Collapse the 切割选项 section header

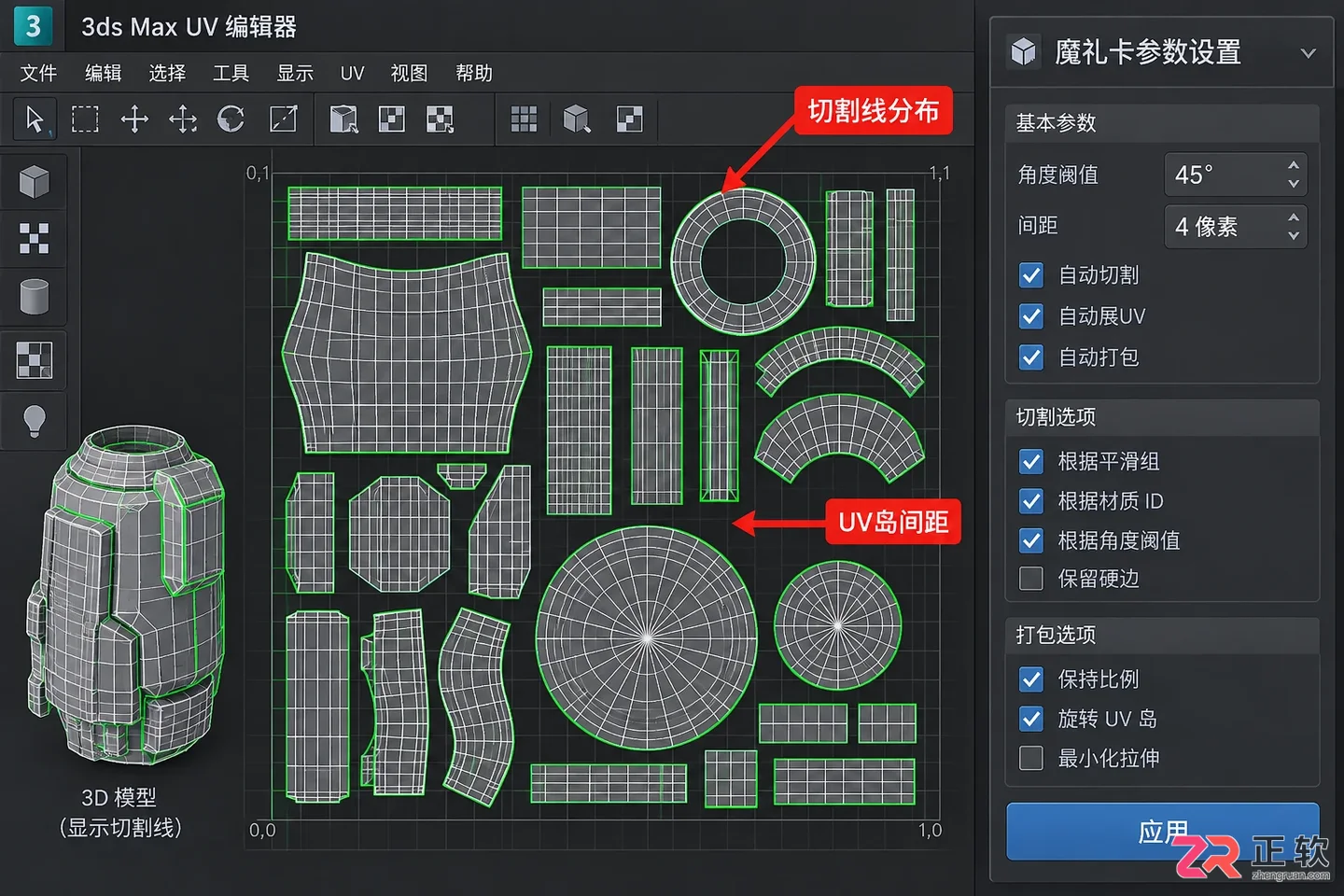1162,417
